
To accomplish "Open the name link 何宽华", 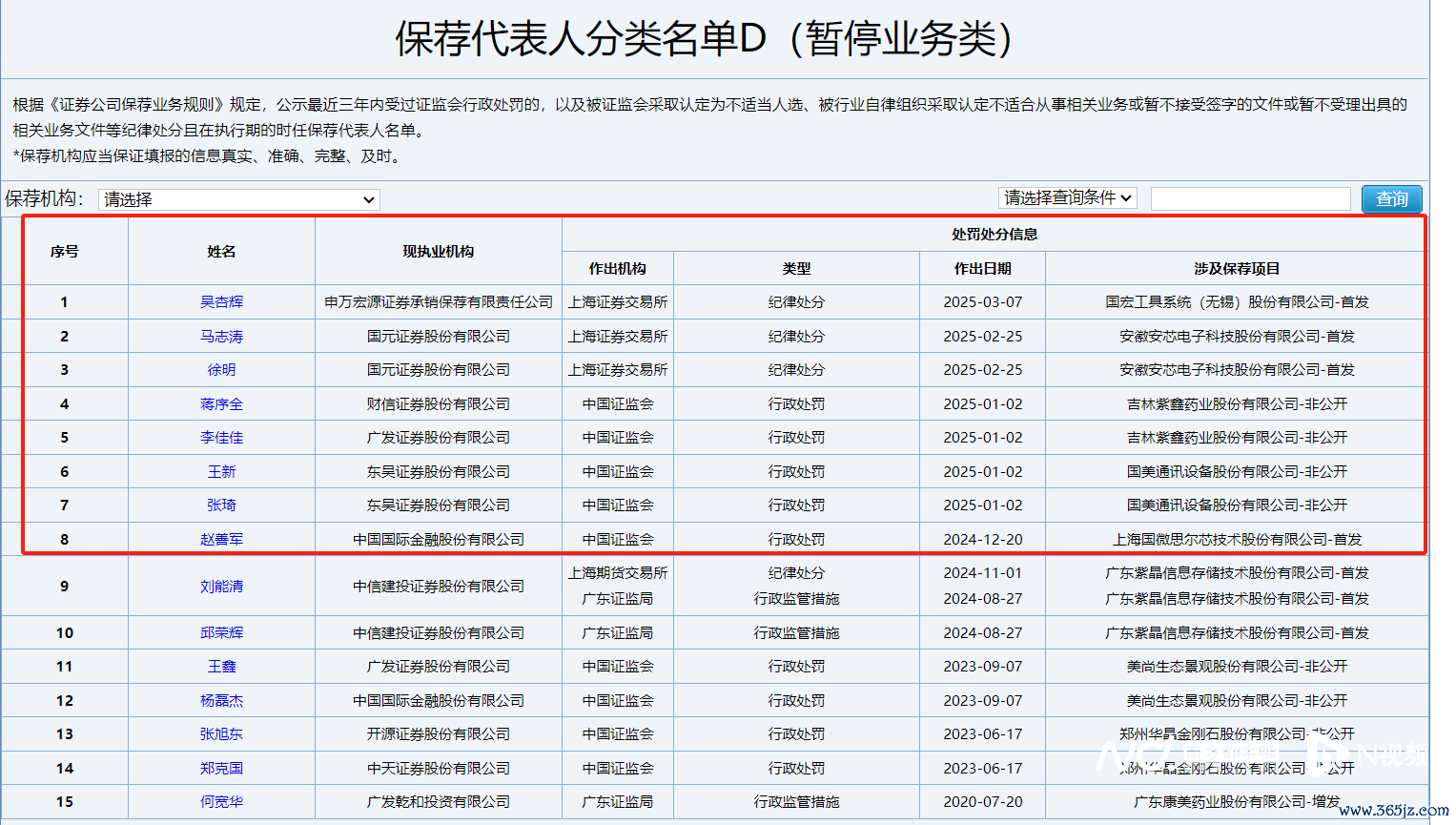I will coord(221,801).
